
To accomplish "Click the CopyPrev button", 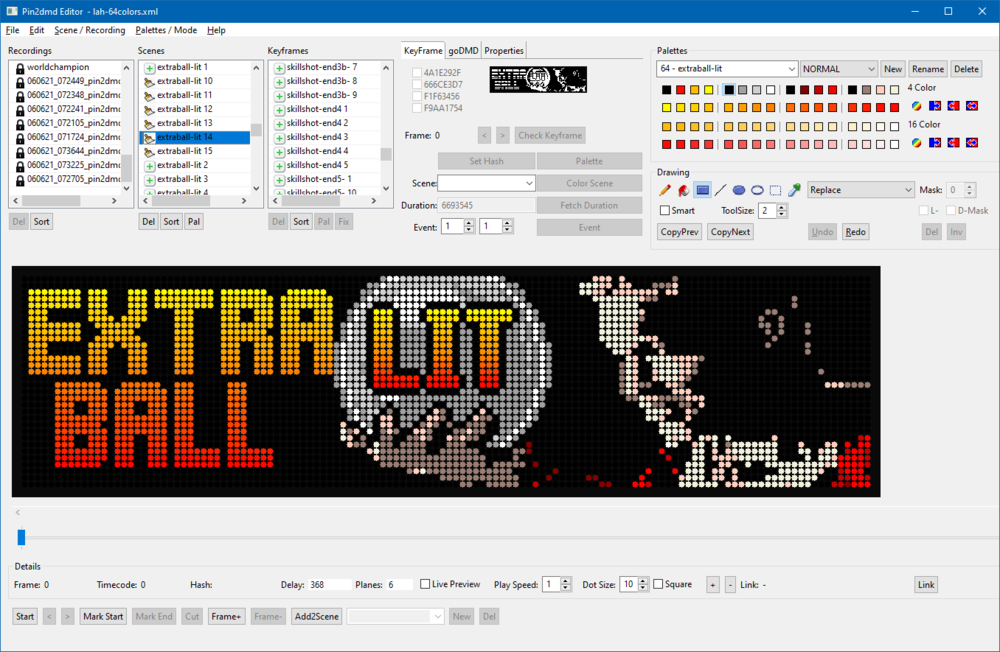I will coord(679,232).
